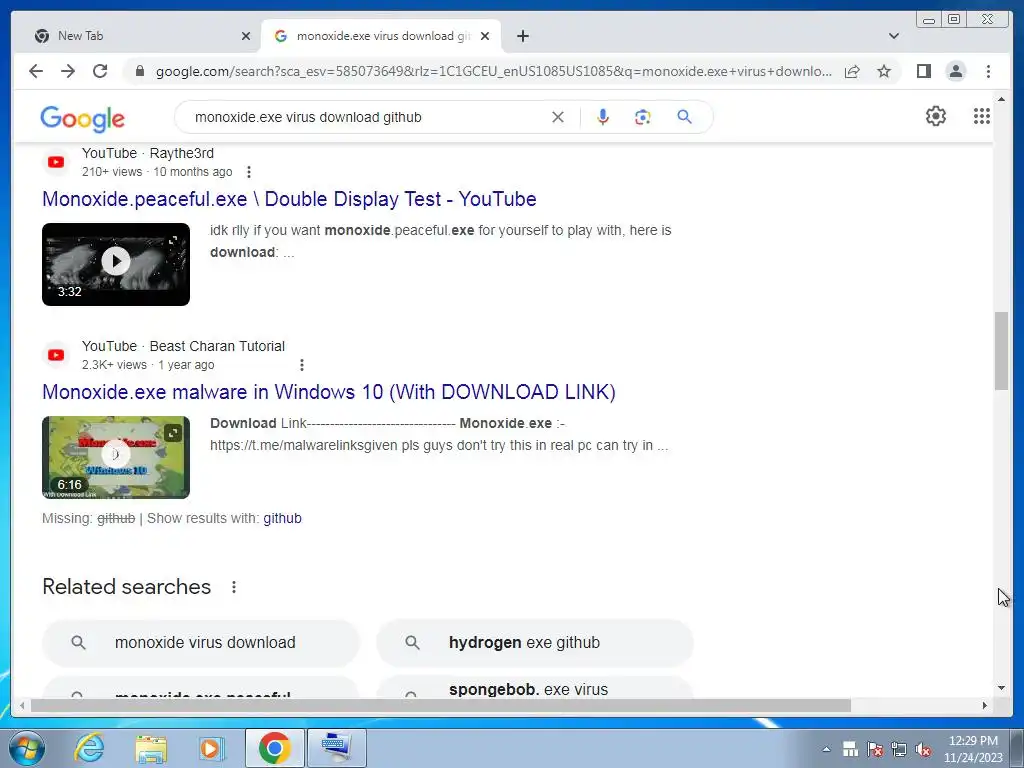Search spongebob. exe virus suggestion
The width and height of the screenshot is (1024, 768).
535,688
